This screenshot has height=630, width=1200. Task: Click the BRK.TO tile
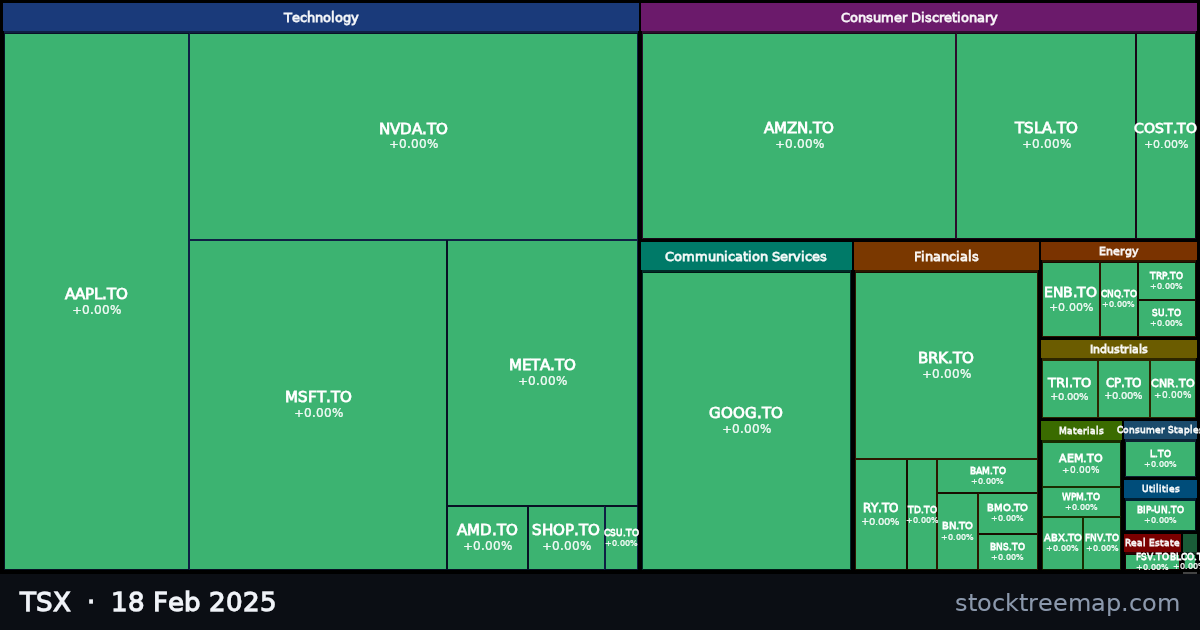pyautogui.click(x=946, y=365)
